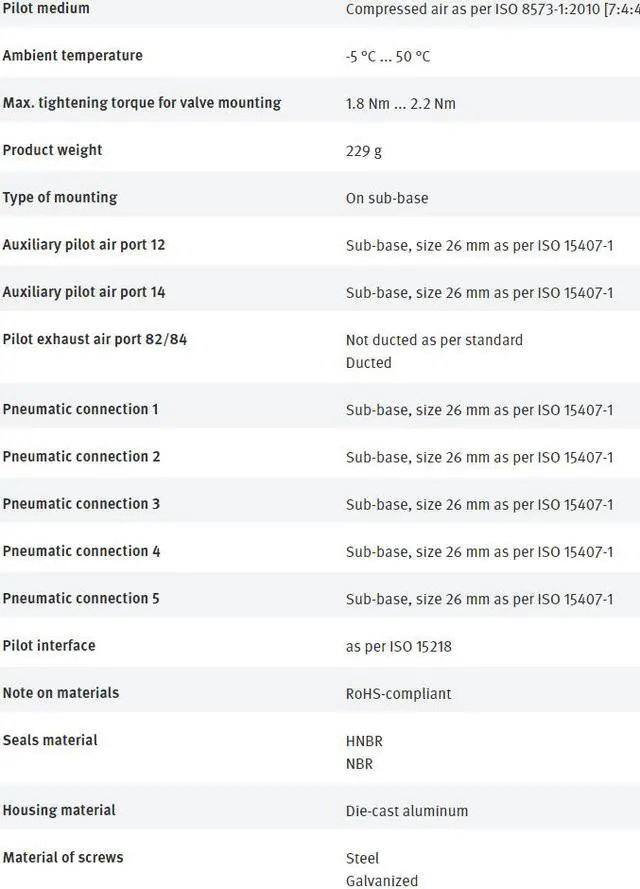640x889 pixels.
Task: Click the Auxiliary pilot air port 14 value
Action: tap(480, 293)
